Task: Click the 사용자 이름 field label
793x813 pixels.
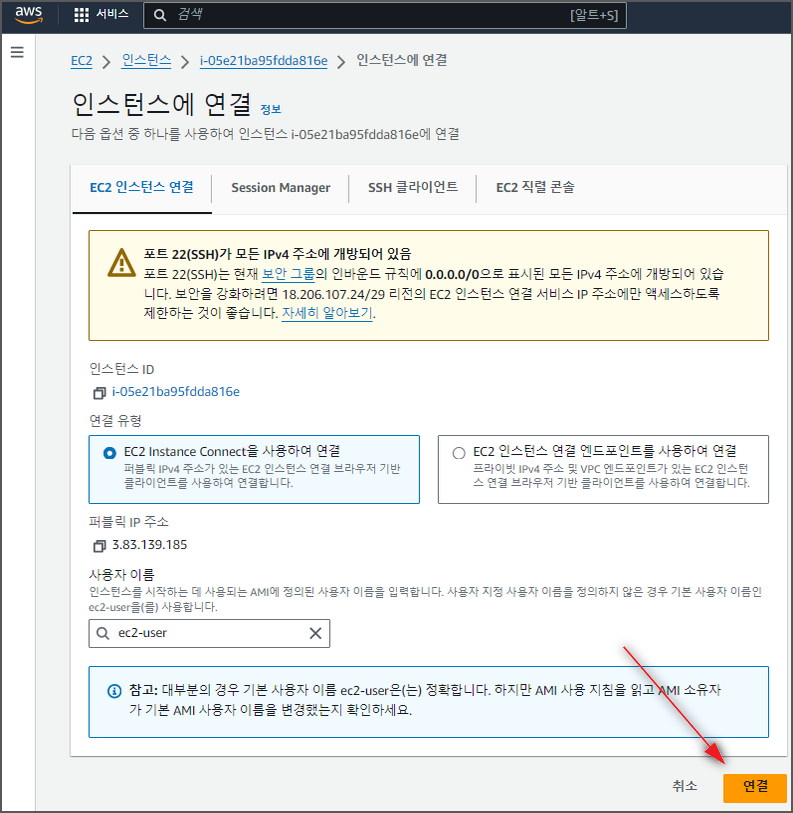Action: click(122, 575)
